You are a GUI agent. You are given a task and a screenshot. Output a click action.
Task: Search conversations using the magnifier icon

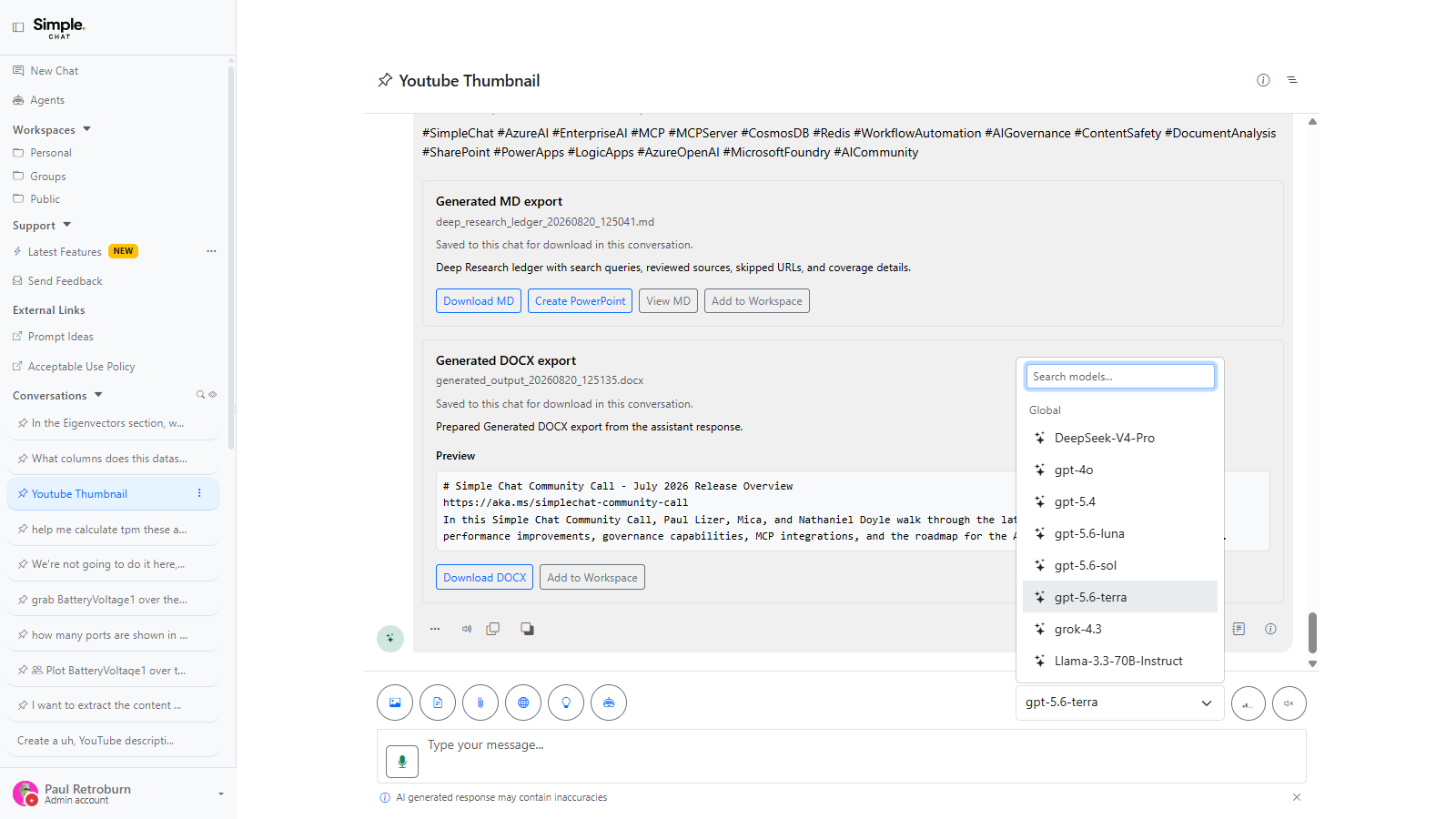pos(200,395)
